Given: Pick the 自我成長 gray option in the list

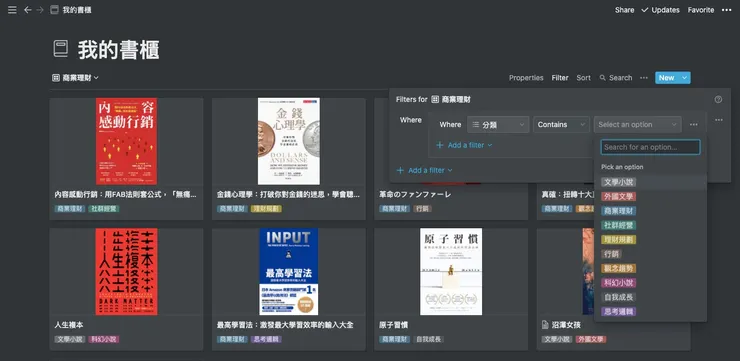Looking at the screenshot, I should [619, 297].
